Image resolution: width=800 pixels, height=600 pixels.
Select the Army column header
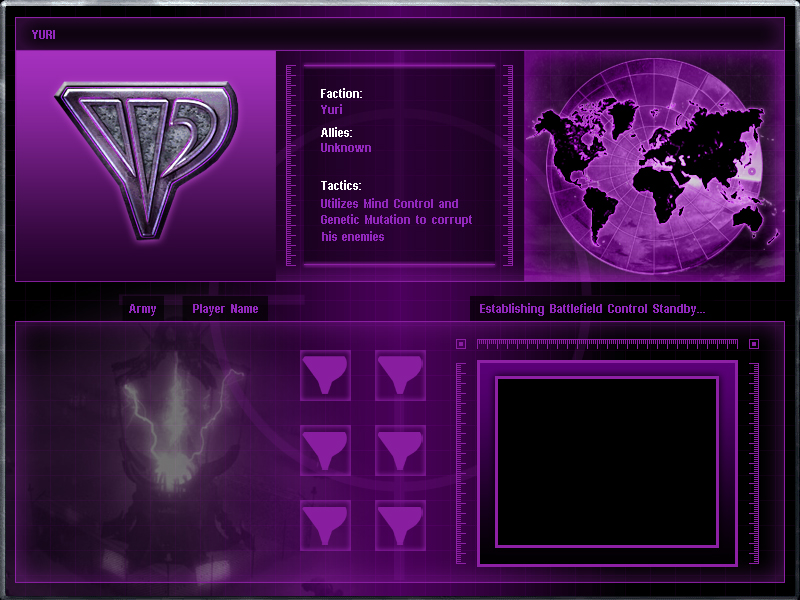pos(142,309)
